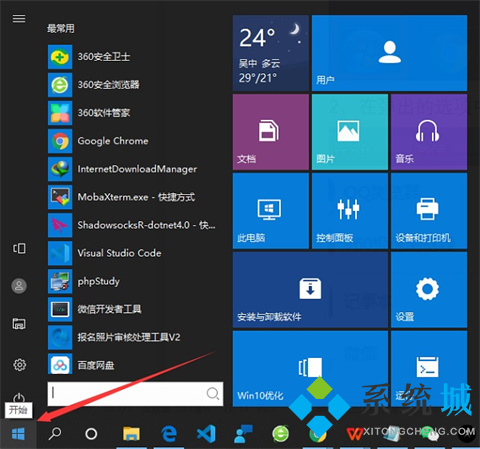The width and height of the screenshot is (480, 449).
Task: Click the 最常用 section header
Action: [x=61, y=28]
